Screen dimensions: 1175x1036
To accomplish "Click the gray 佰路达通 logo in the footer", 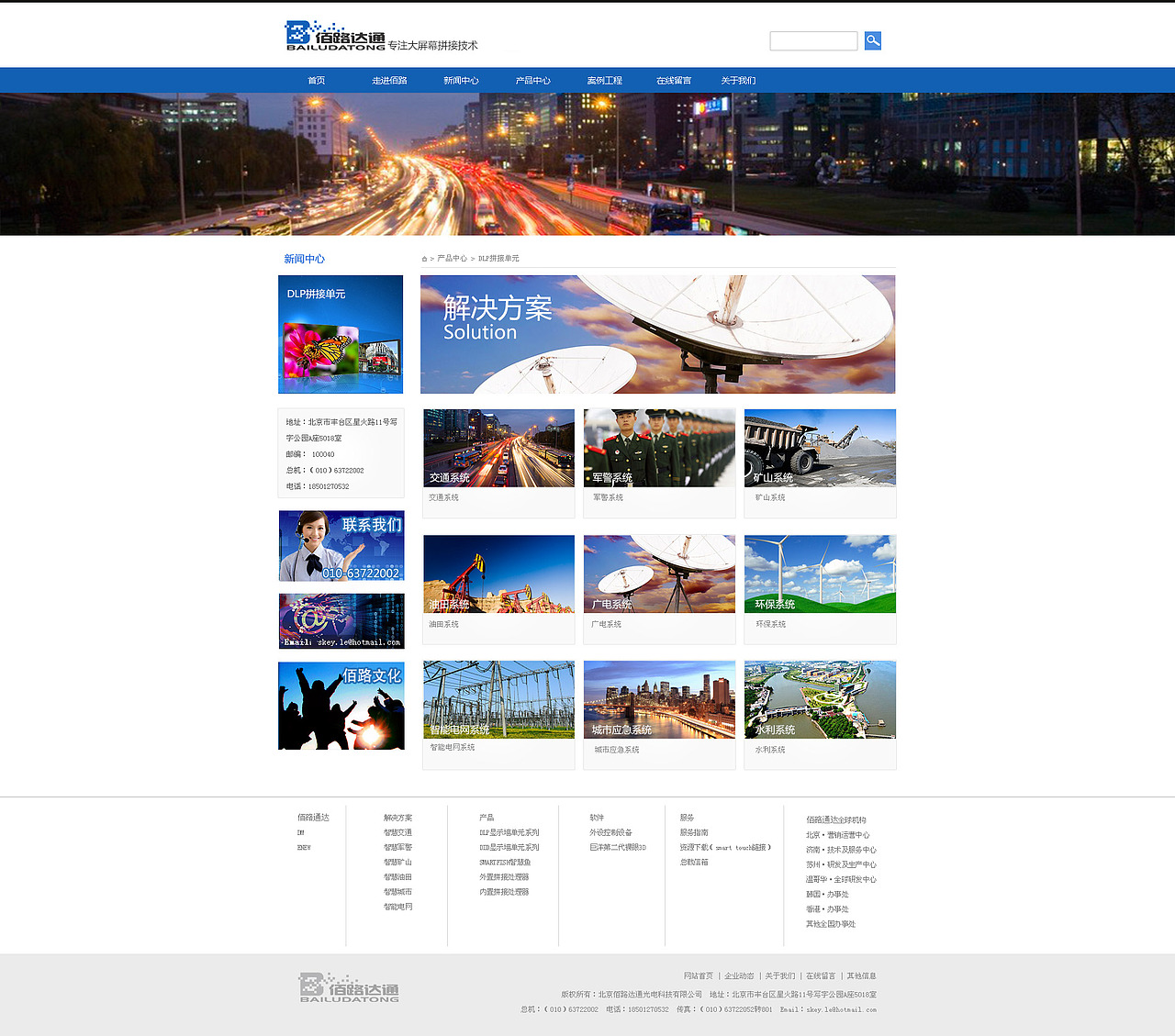I will tap(349, 987).
